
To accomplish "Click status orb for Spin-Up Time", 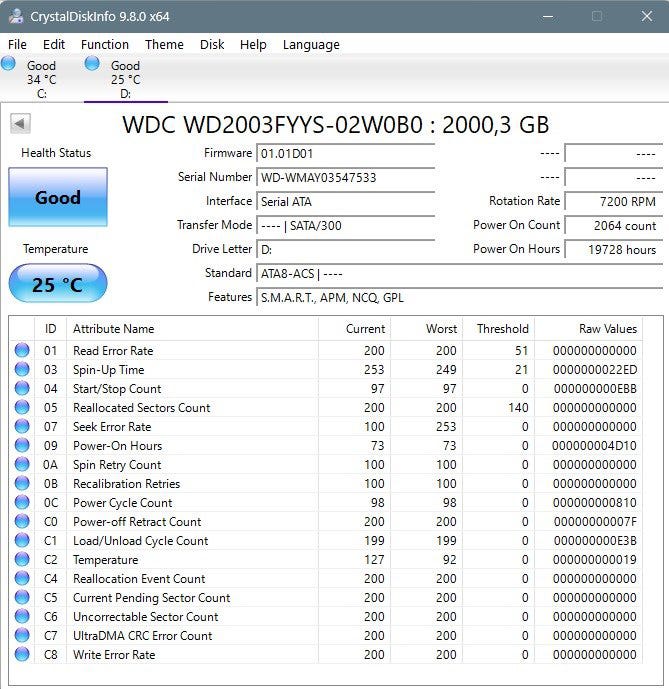I will 22,369.
